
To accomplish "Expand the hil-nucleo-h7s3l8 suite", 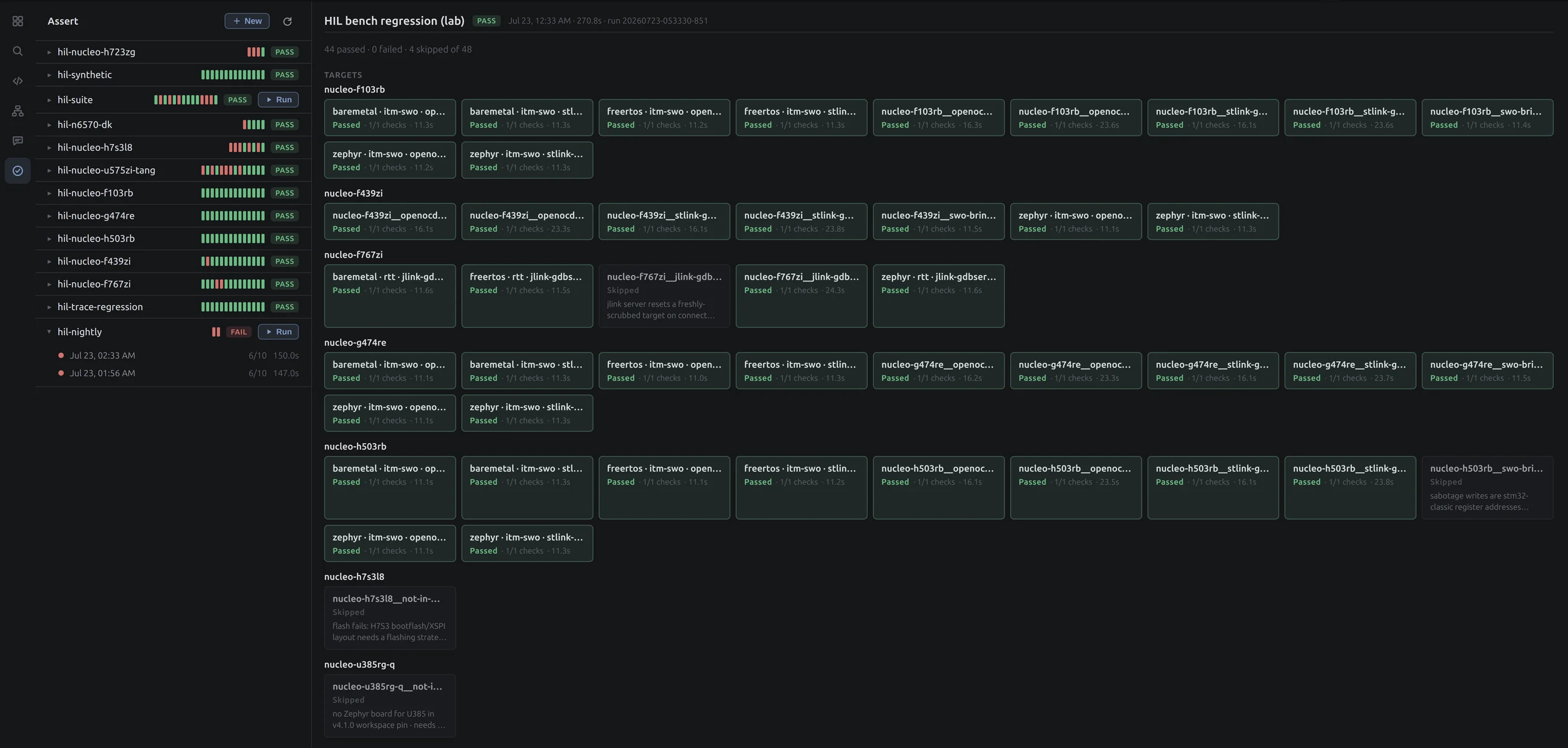I will coord(49,148).
